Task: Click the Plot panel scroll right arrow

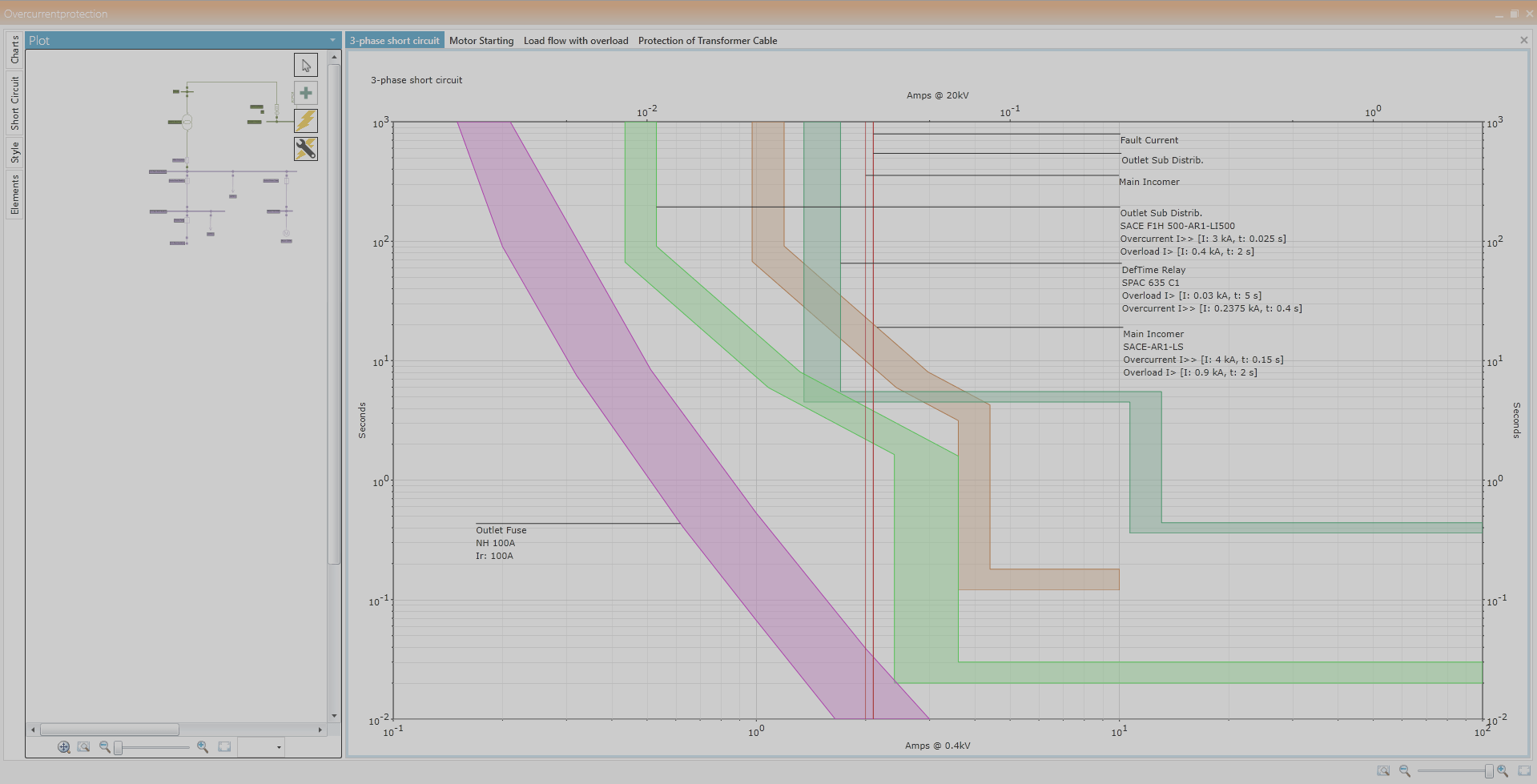Action: pyautogui.click(x=320, y=730)
